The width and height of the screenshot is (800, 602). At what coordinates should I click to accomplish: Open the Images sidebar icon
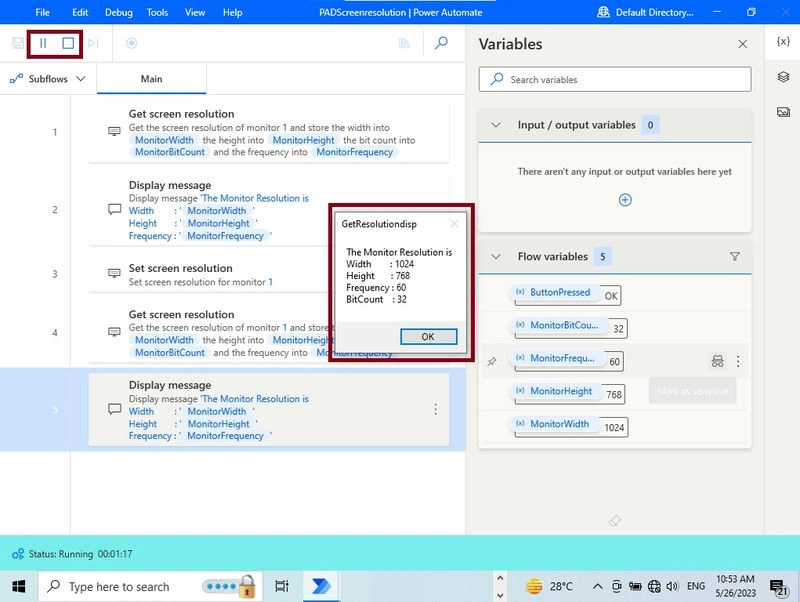[783, 112]
